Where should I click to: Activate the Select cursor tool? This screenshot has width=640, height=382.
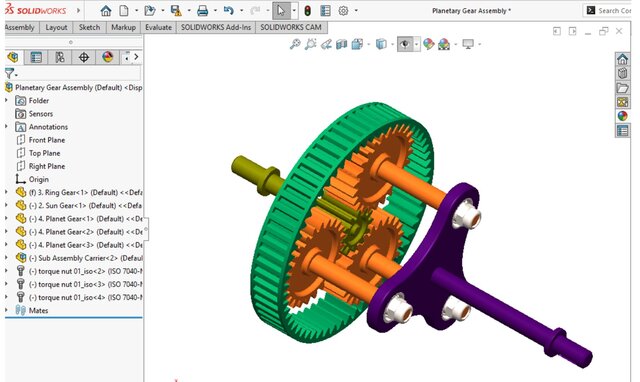(281, 11)
